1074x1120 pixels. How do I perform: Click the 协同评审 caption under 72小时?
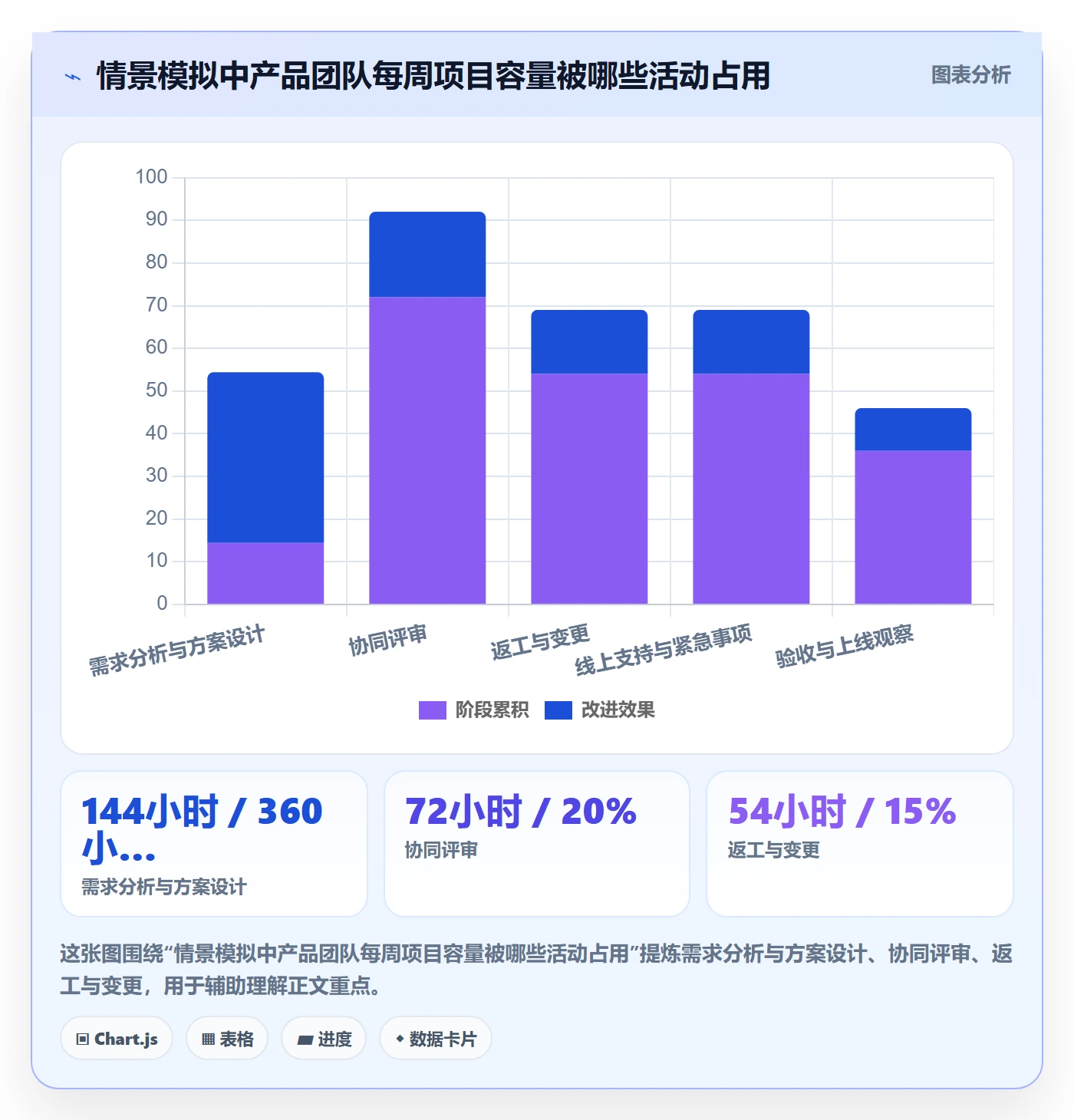coord(441,850)
